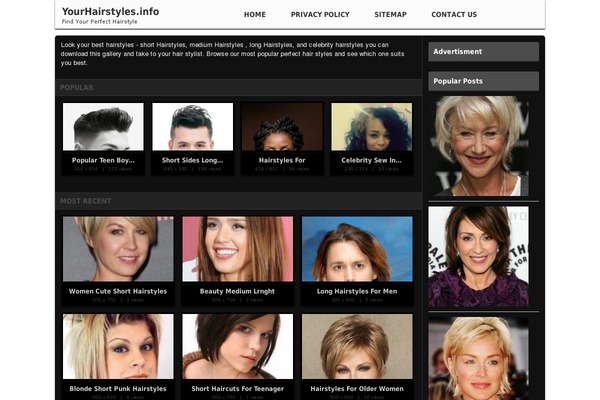Image resolution: width=600 pixels, height=400 pixels.
Task: Click the 'Beauty Medium Lrnght' title
Action: click(x=237, y=291)
